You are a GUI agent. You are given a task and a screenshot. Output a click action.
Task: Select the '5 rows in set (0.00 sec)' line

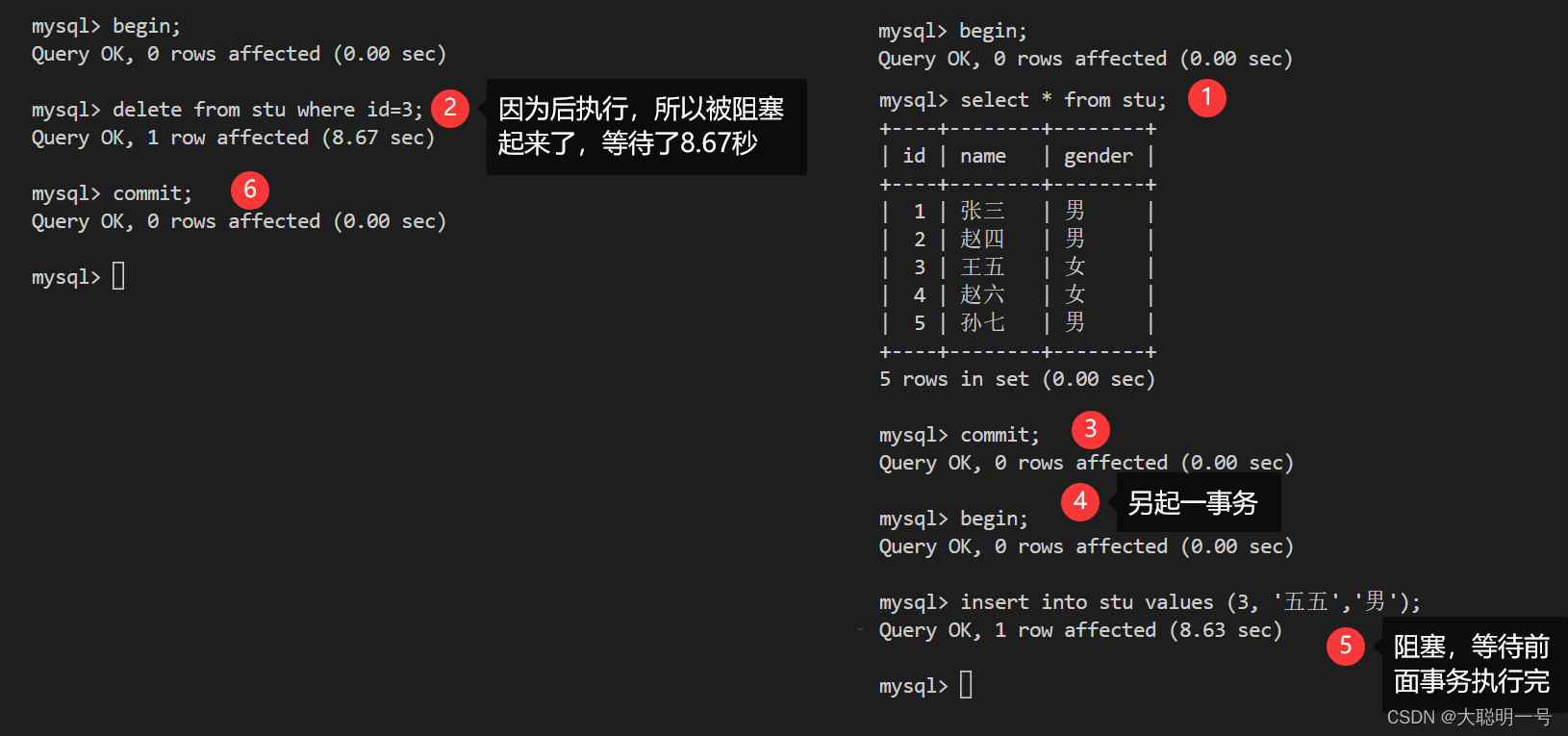pos(1017,379)
